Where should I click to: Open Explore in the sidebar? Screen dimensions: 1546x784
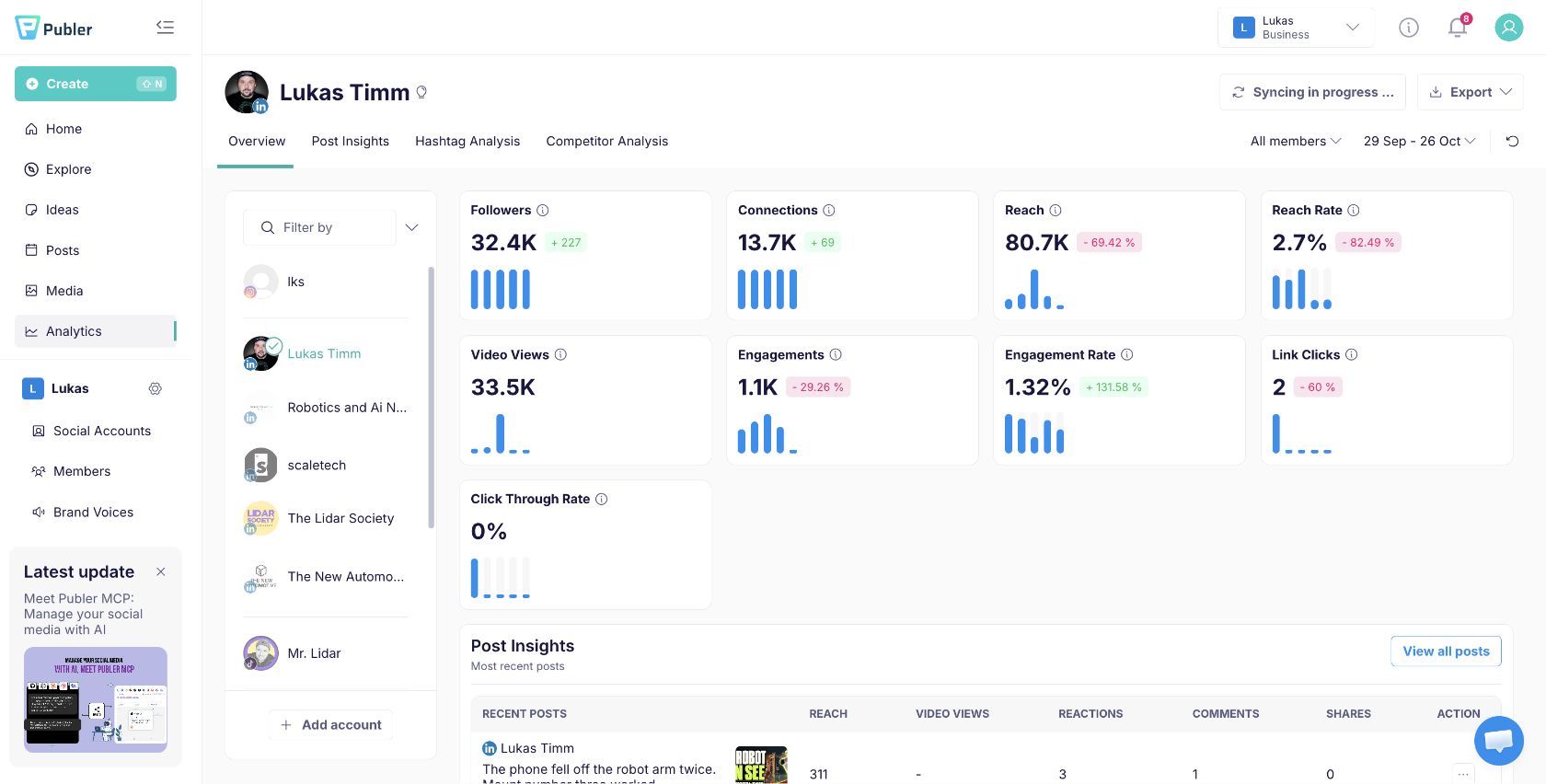pos(96,169)
